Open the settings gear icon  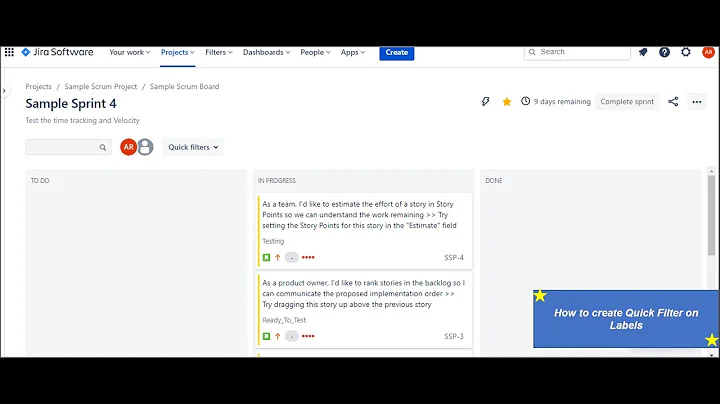click(x=686, y=52)
